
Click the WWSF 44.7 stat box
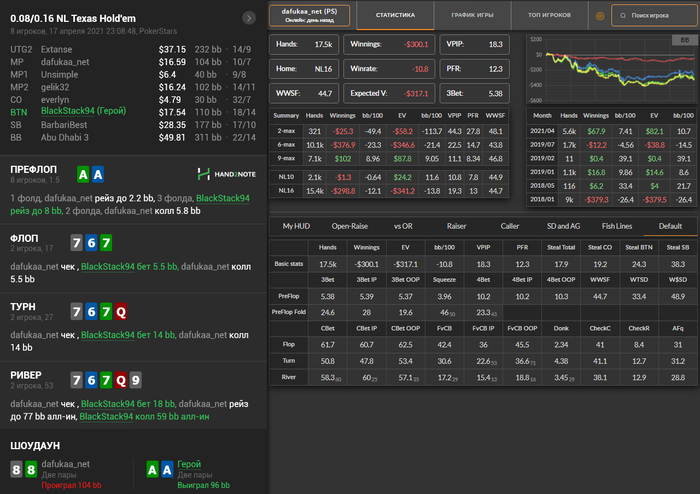point(304,94)
